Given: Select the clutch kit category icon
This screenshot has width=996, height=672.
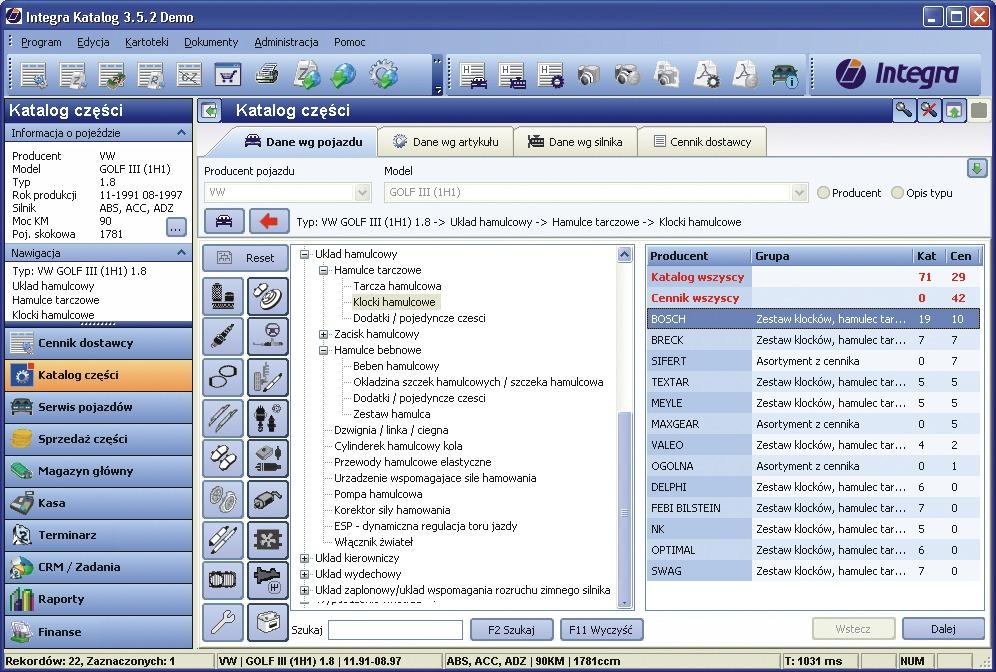Looking at the screenshot, I should pos(223,499).
